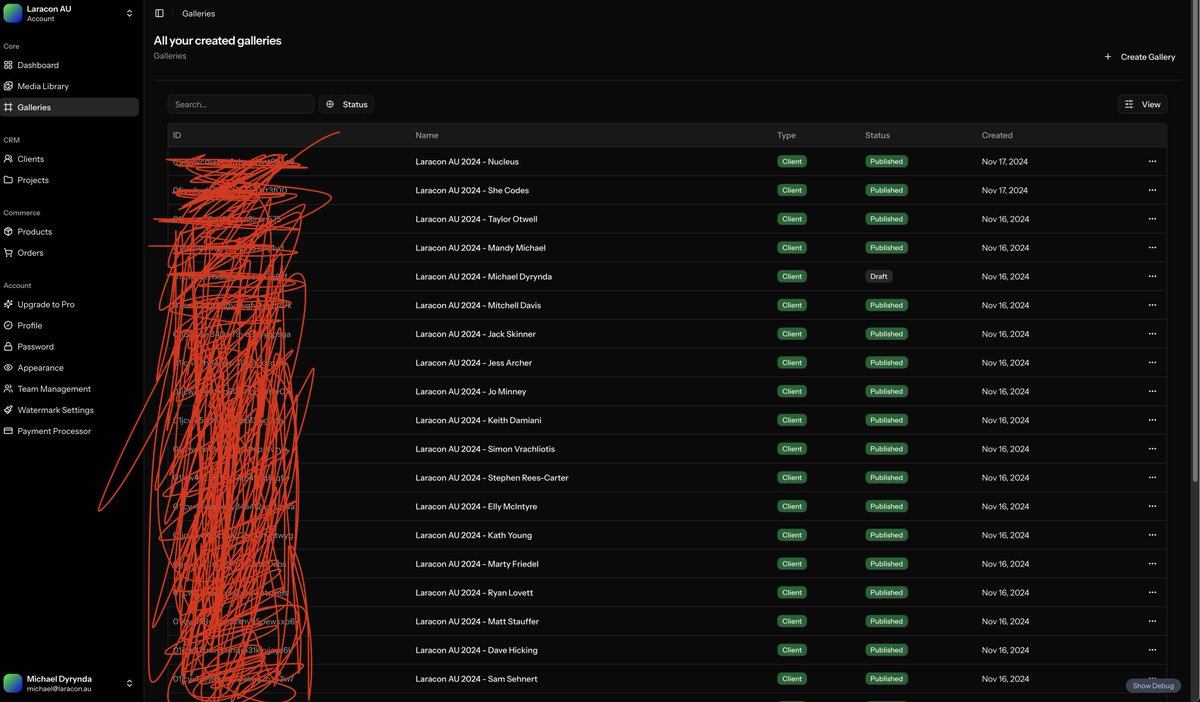Open Watermark Settings page

coord(69,410)
